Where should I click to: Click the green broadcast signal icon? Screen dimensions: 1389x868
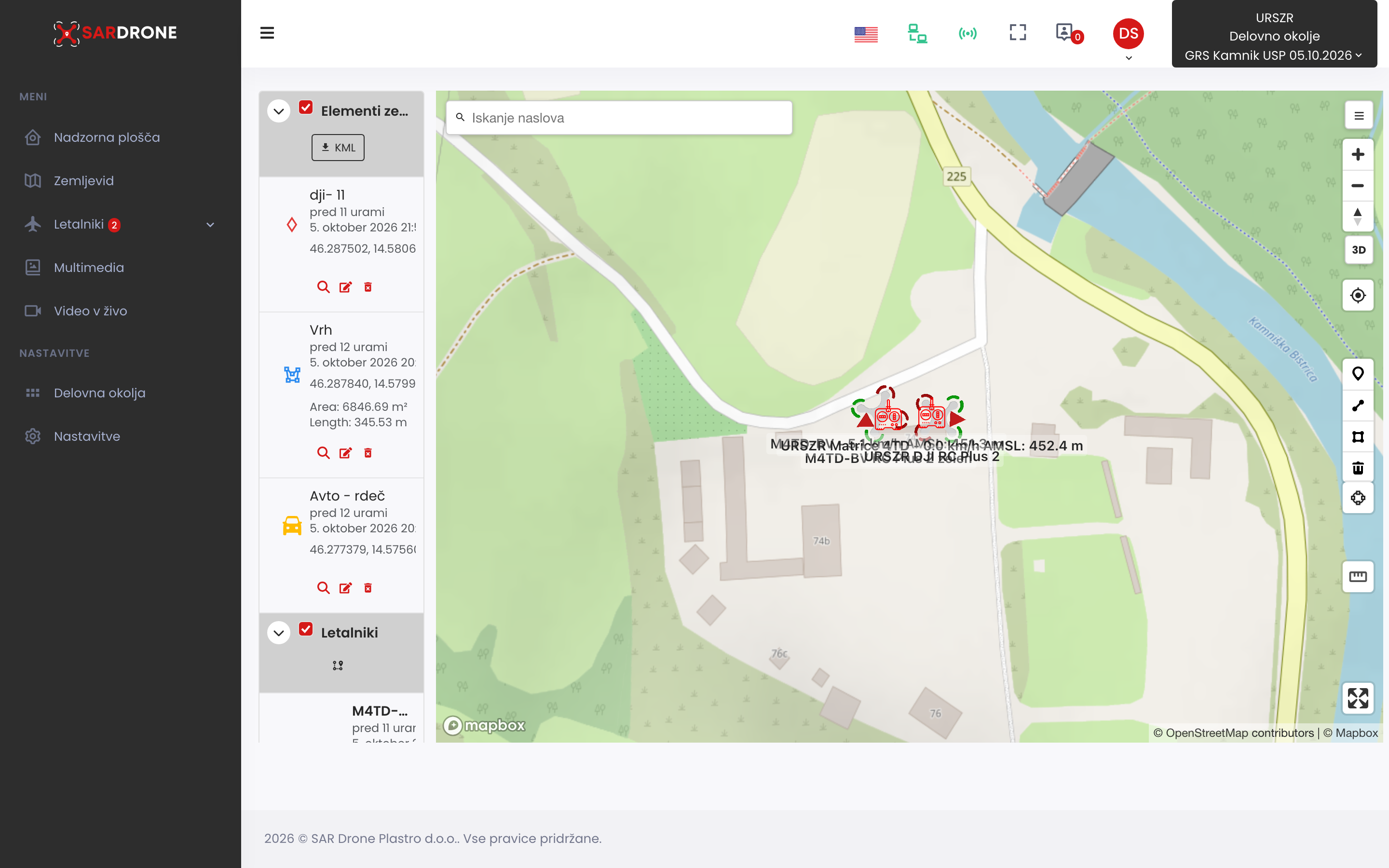(967, 33)
